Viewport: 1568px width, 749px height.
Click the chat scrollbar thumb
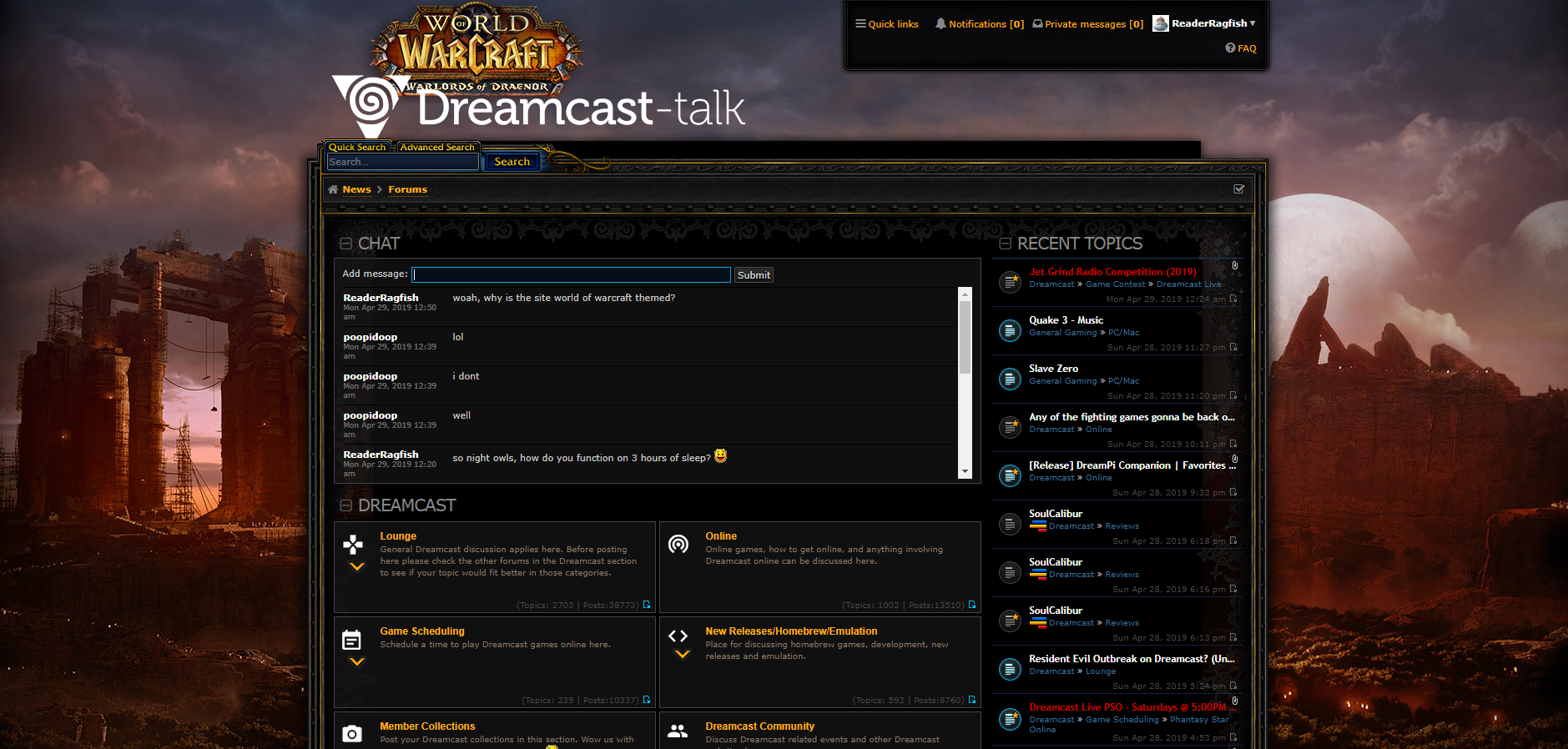pos(966,337)
